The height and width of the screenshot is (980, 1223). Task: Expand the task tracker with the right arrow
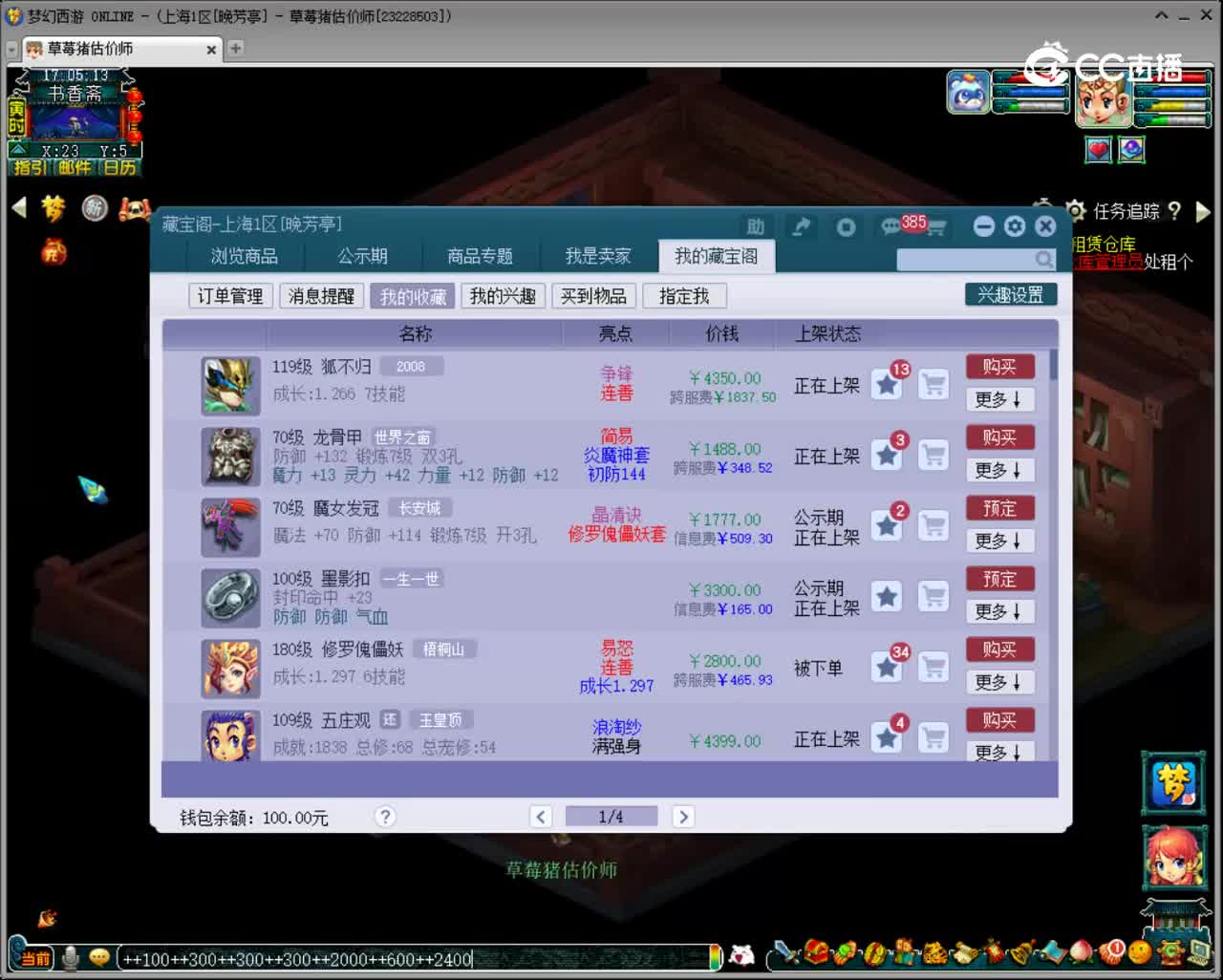coord(1203,210)
